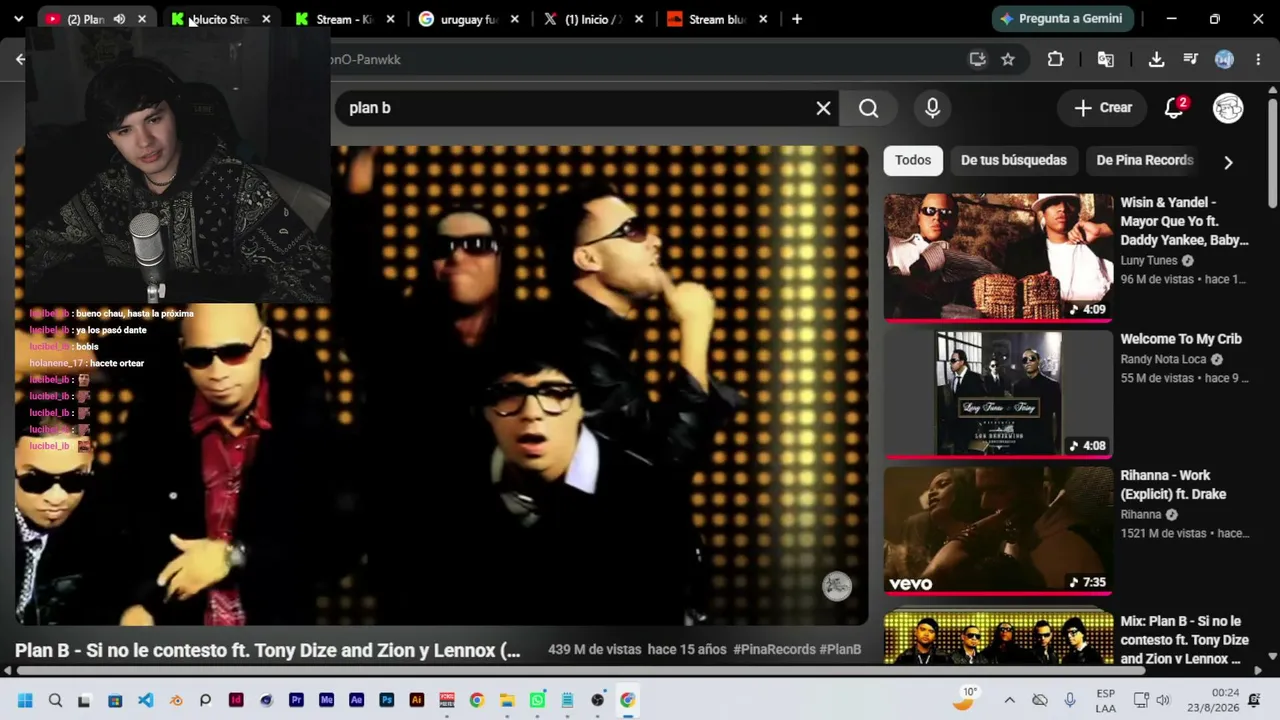Switch the ESP LAA keyboard language
Image resolution: width=1280 pixels, height=720 pixels.
pos(1105,700)
